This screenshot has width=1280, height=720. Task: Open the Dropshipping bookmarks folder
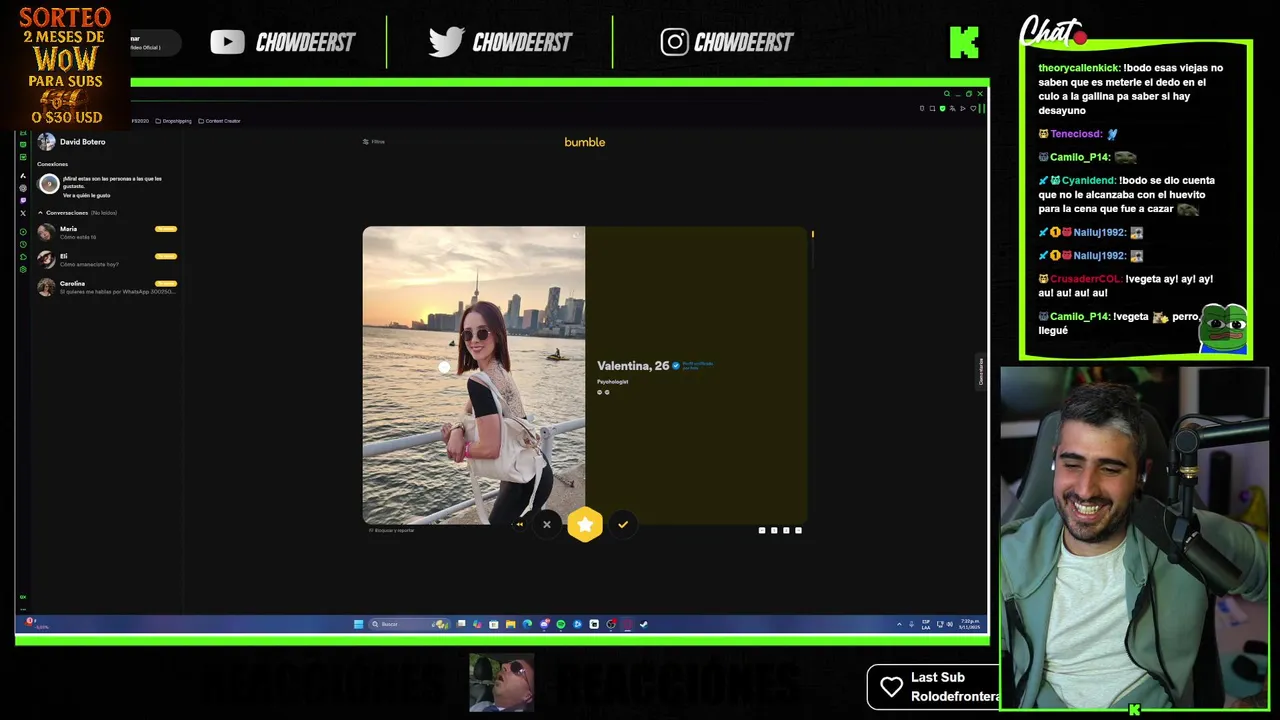point(173,121)
